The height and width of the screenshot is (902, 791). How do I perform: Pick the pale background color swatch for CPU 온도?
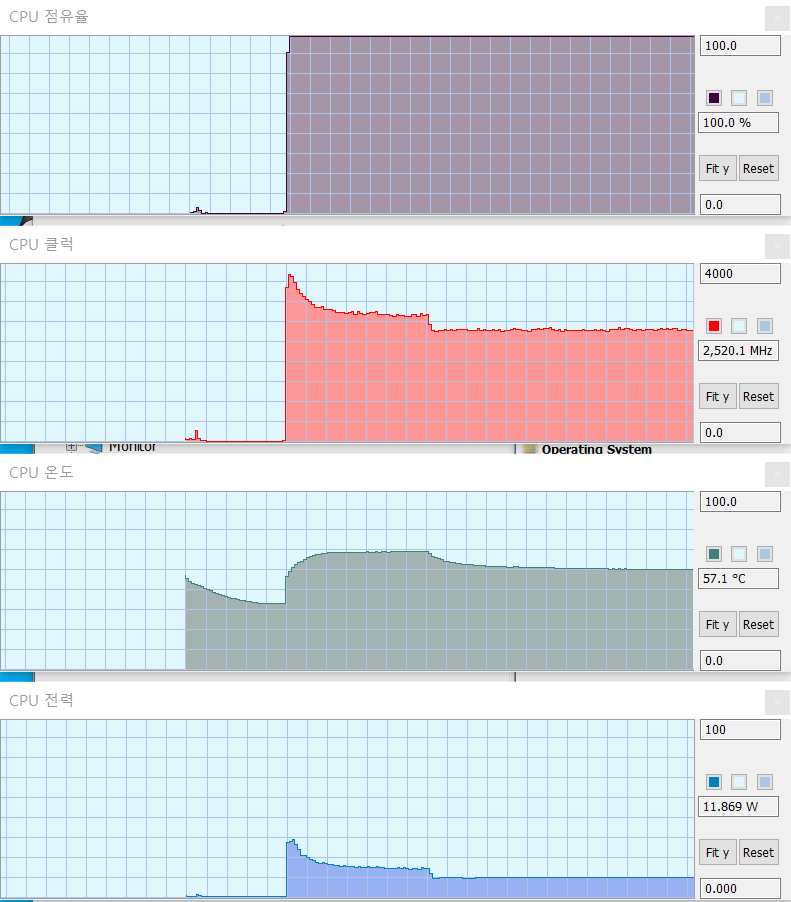pos(739,553)
